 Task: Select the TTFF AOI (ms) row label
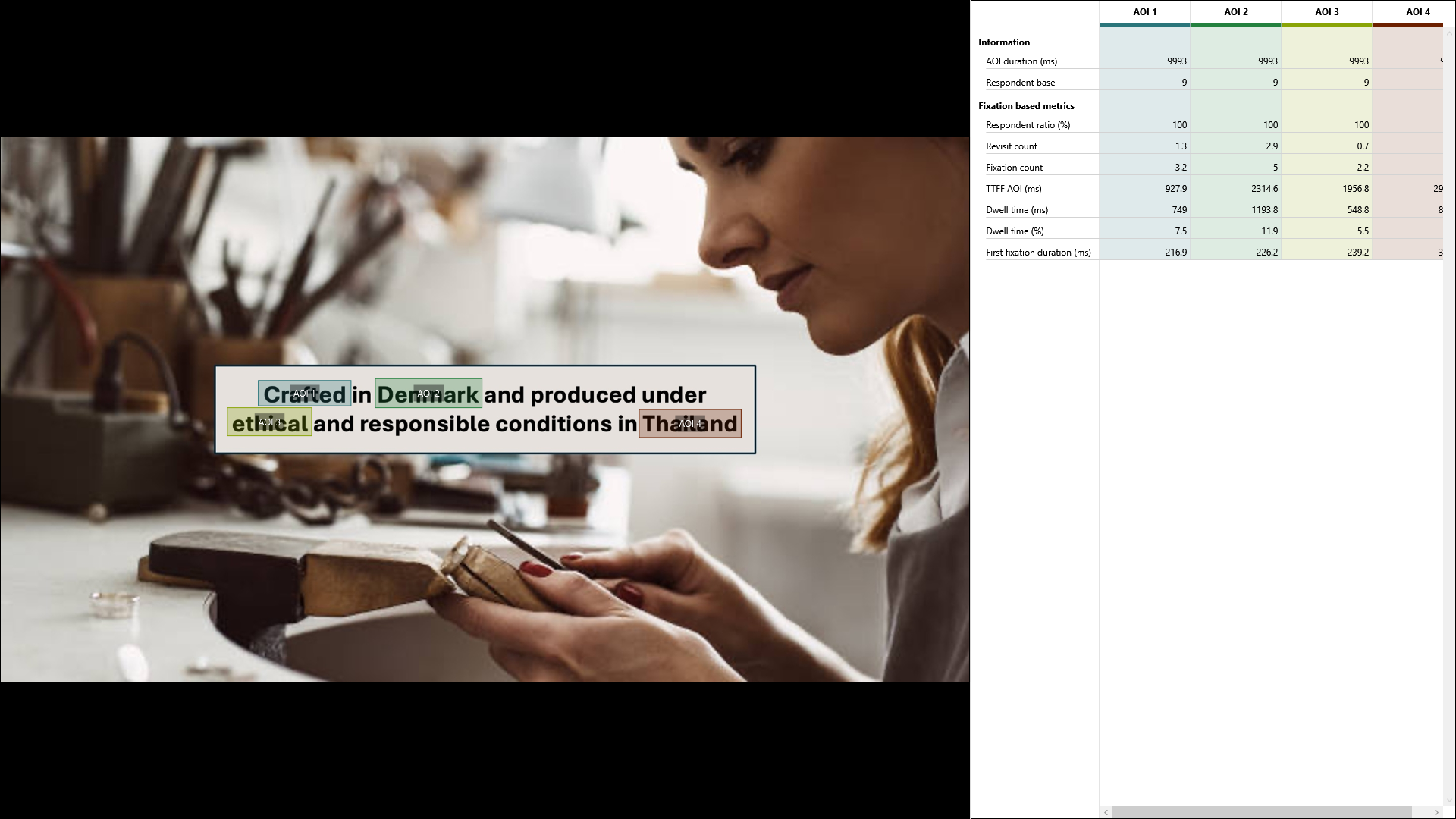[1014, 189]
